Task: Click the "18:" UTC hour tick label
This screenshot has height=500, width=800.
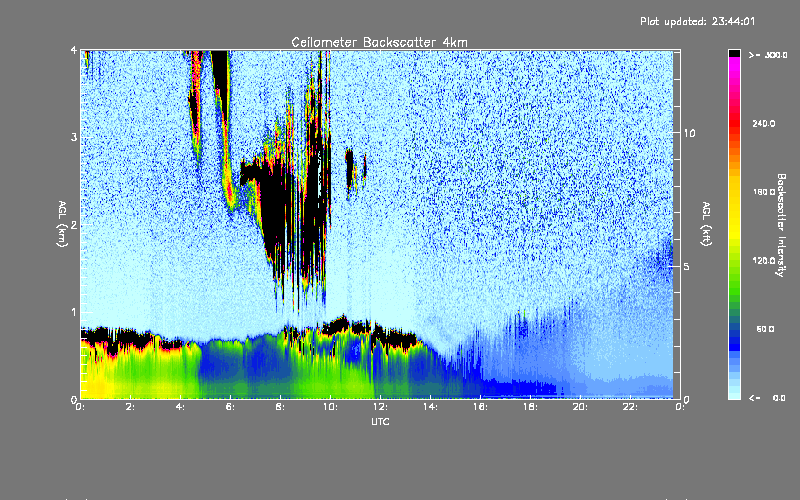Action: pyautogui.click(x=530, y=407)
